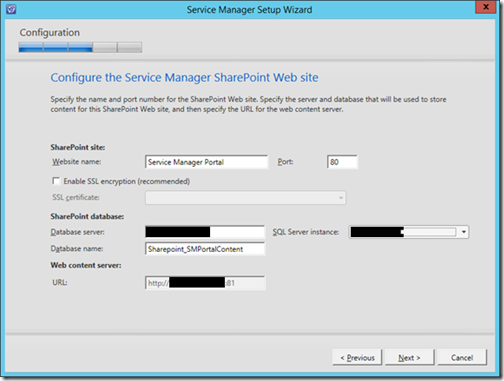This screenshot has height=381, width=504.
Task: Click the Database server input field
Action: click(205, 232)
